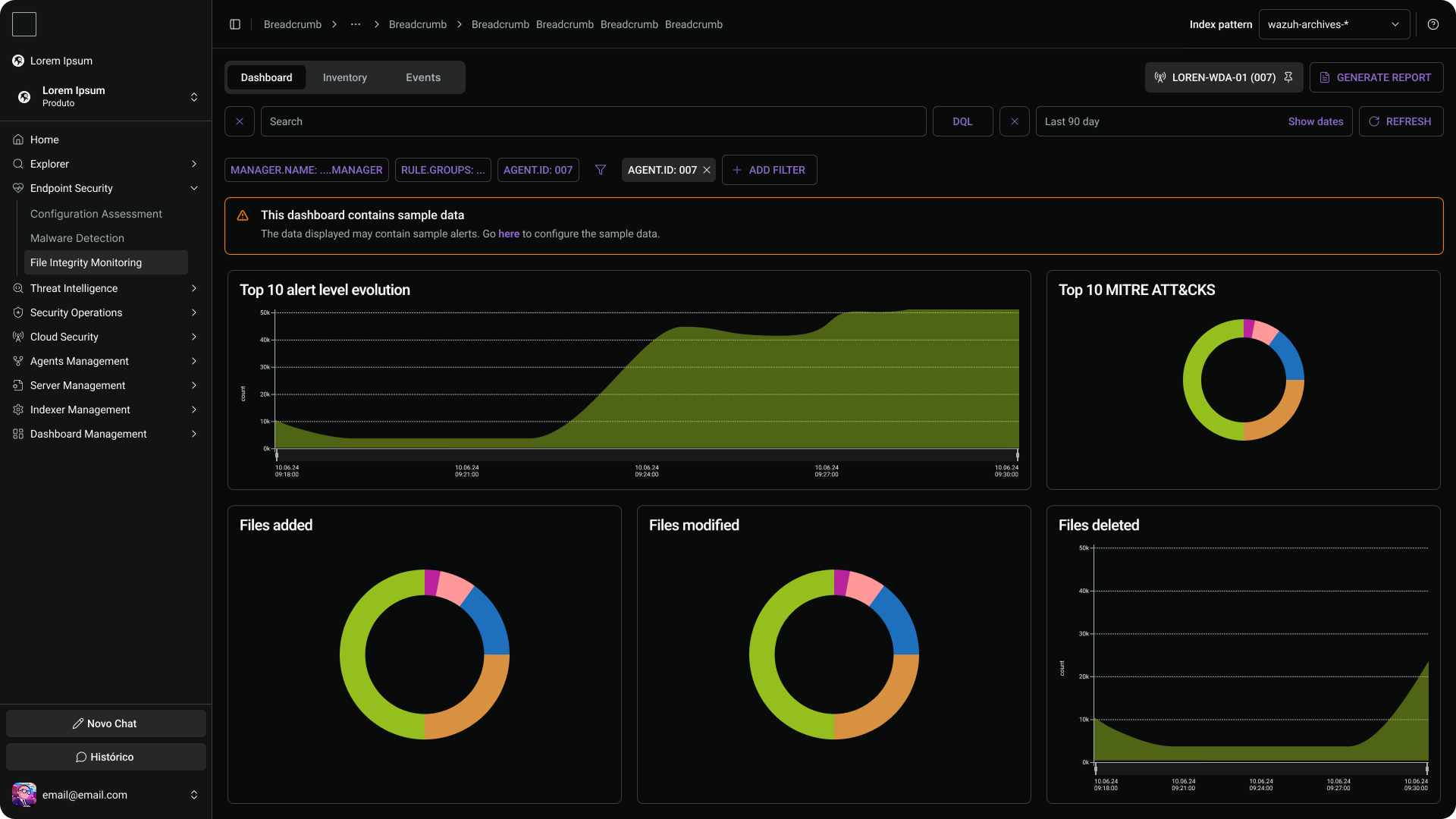Clear the date range X icon
Viewport: 1456px width, 819px height.
coord(1015,121)
